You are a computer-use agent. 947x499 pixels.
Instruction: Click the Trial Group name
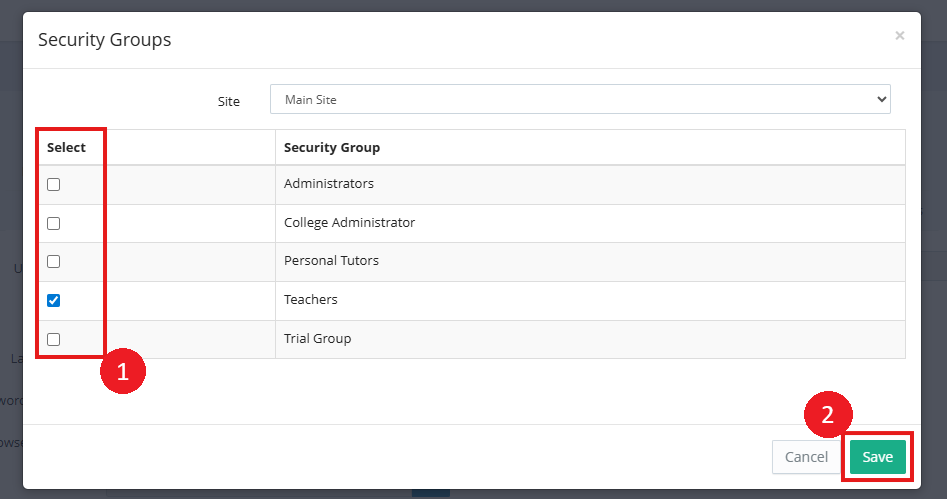317,339
